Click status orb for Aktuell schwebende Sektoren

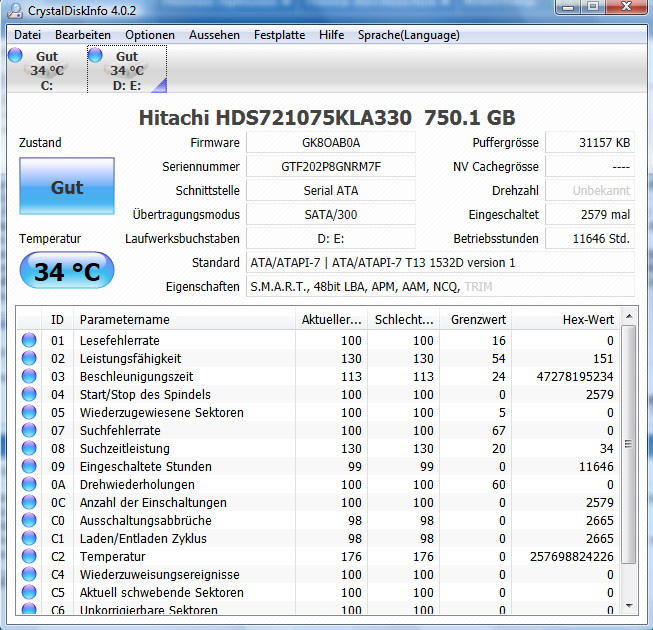(29, 592)
